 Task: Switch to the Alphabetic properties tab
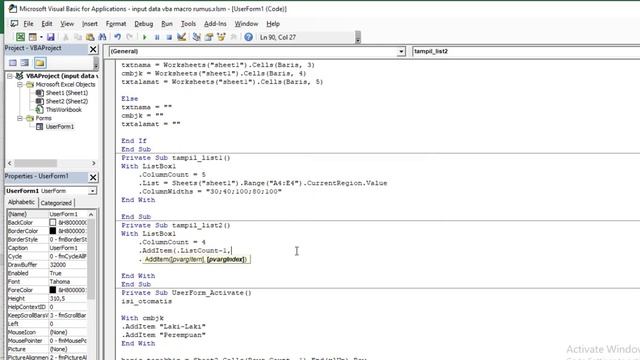pos(22,202)
